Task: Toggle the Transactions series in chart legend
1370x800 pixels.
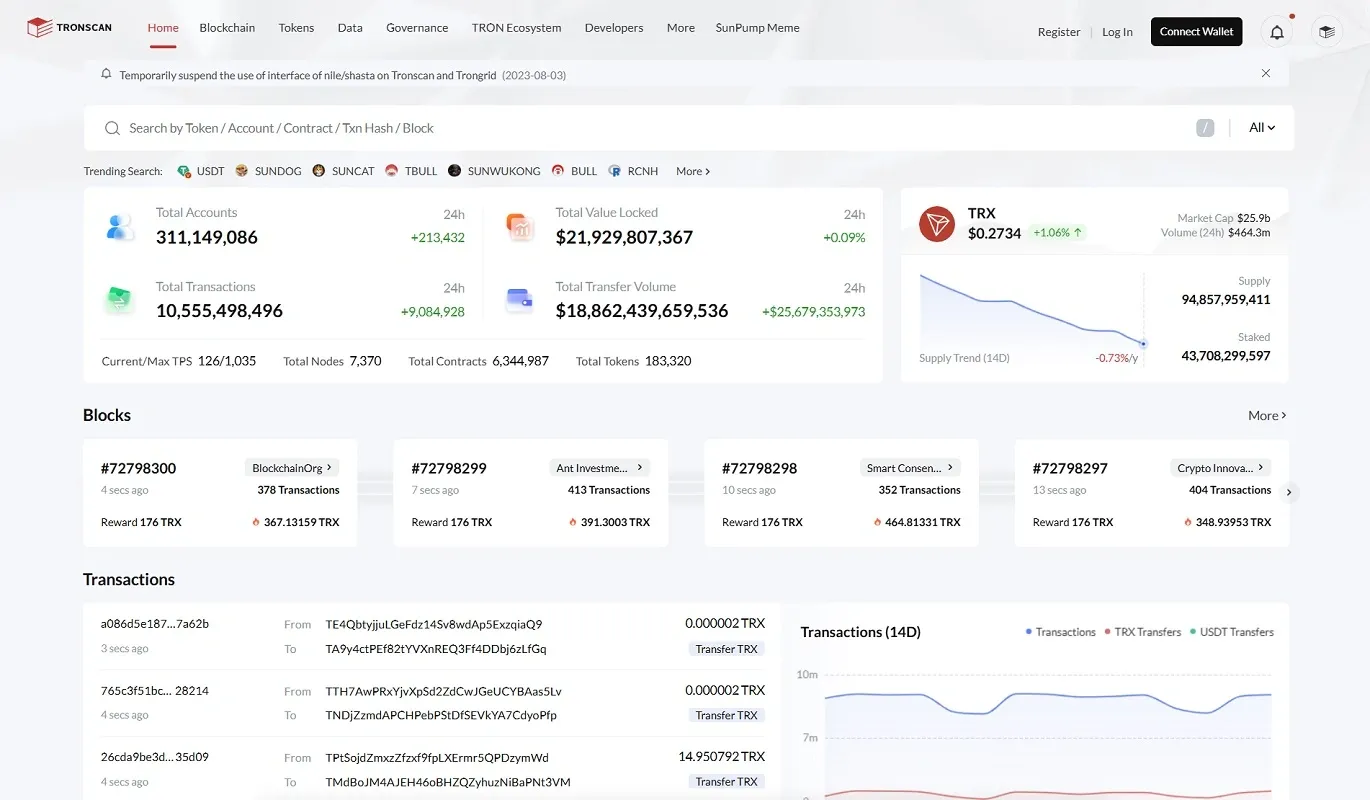Action: pos(1061,632)
